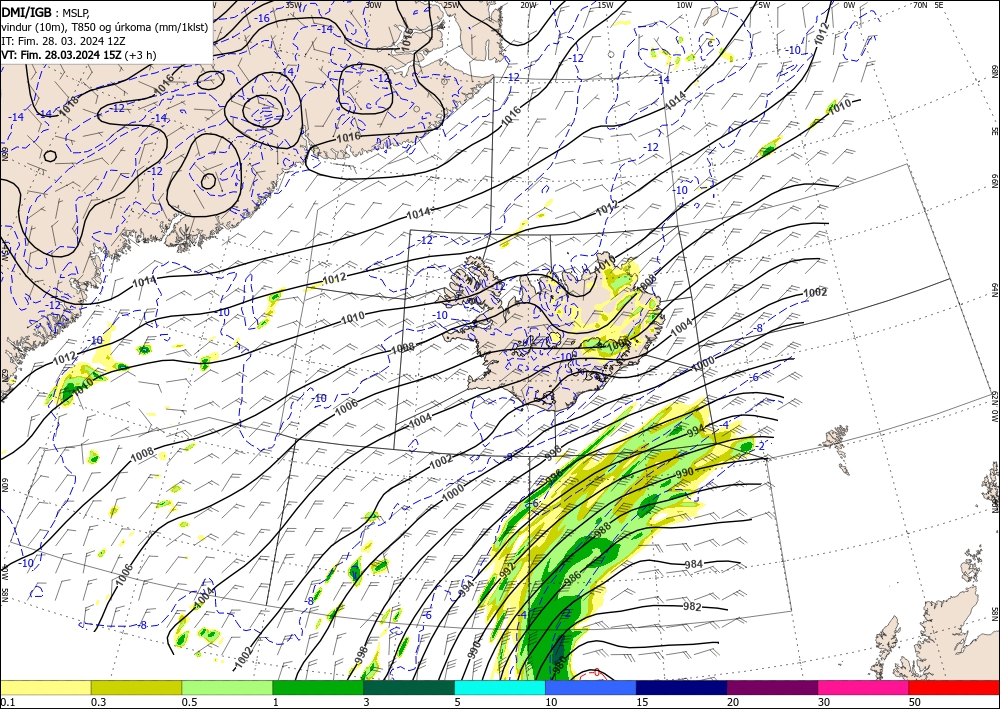Click the '982' isobar label
The image size is (1000, 709).
(x=692, y=607)
